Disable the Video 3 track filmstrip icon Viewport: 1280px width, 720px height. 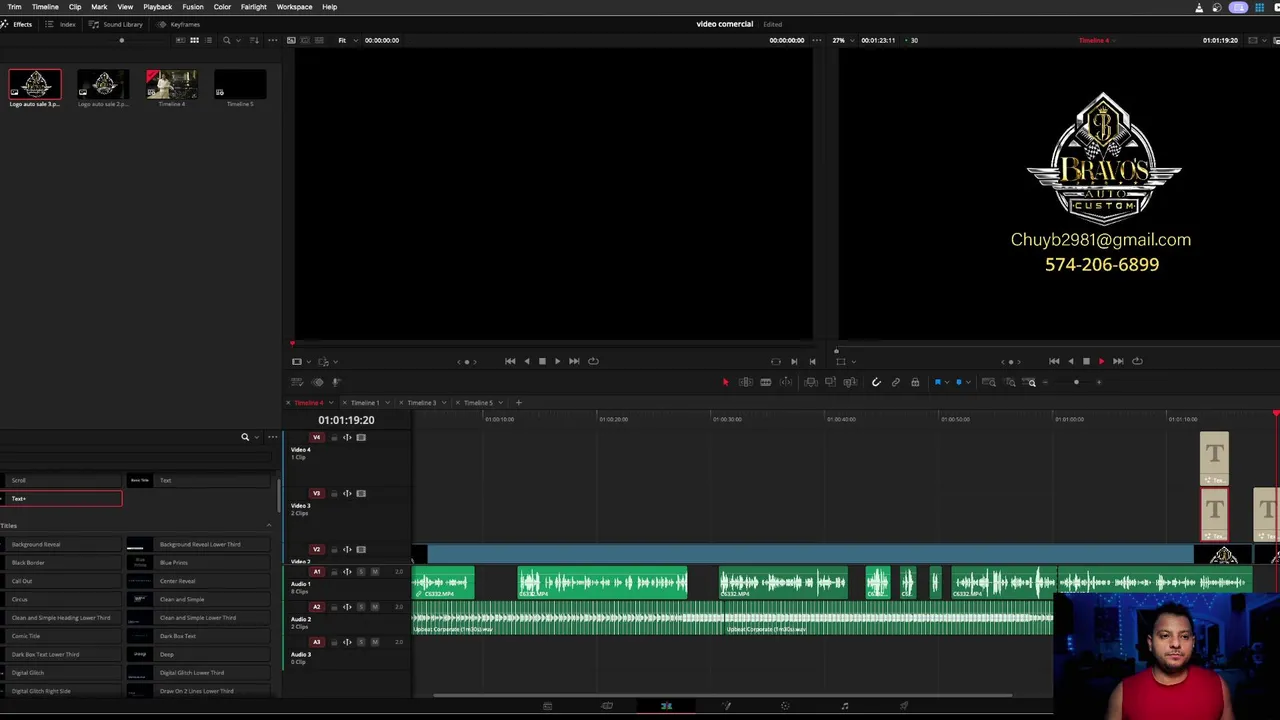(x=361, y=493)
